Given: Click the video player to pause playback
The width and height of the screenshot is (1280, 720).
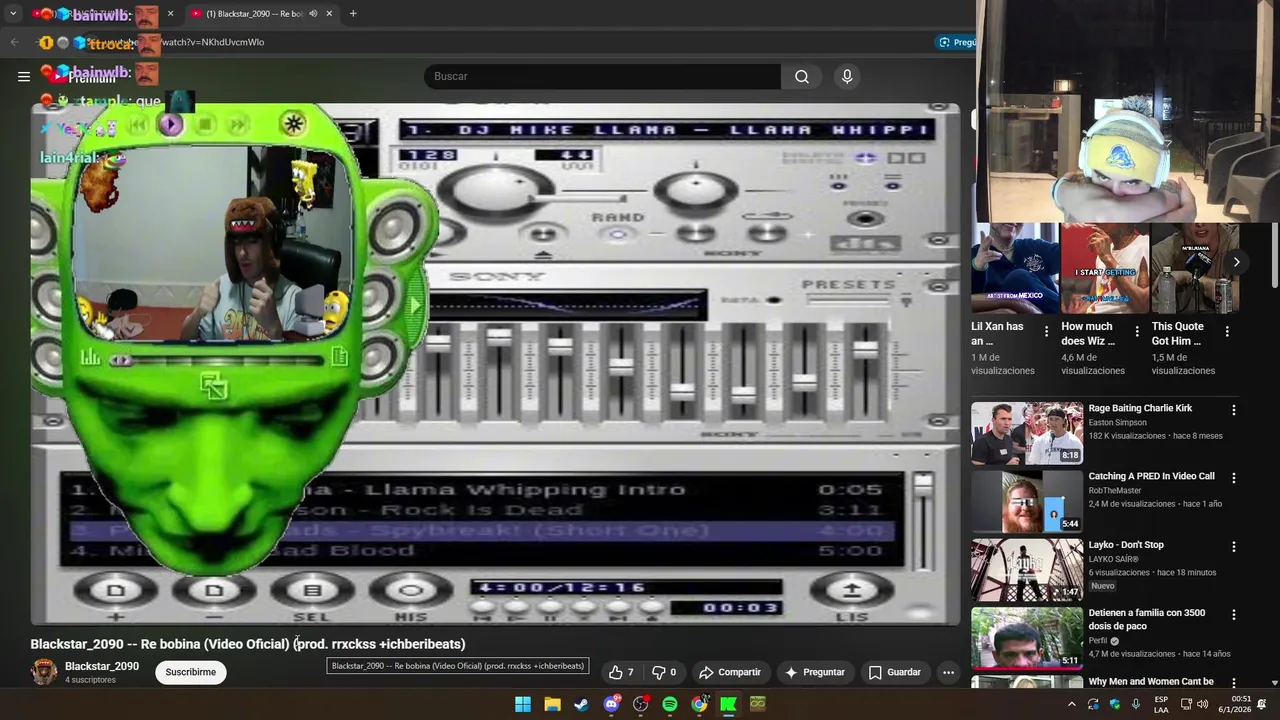Looking at the screenshot, I should [x=495, y=365].
